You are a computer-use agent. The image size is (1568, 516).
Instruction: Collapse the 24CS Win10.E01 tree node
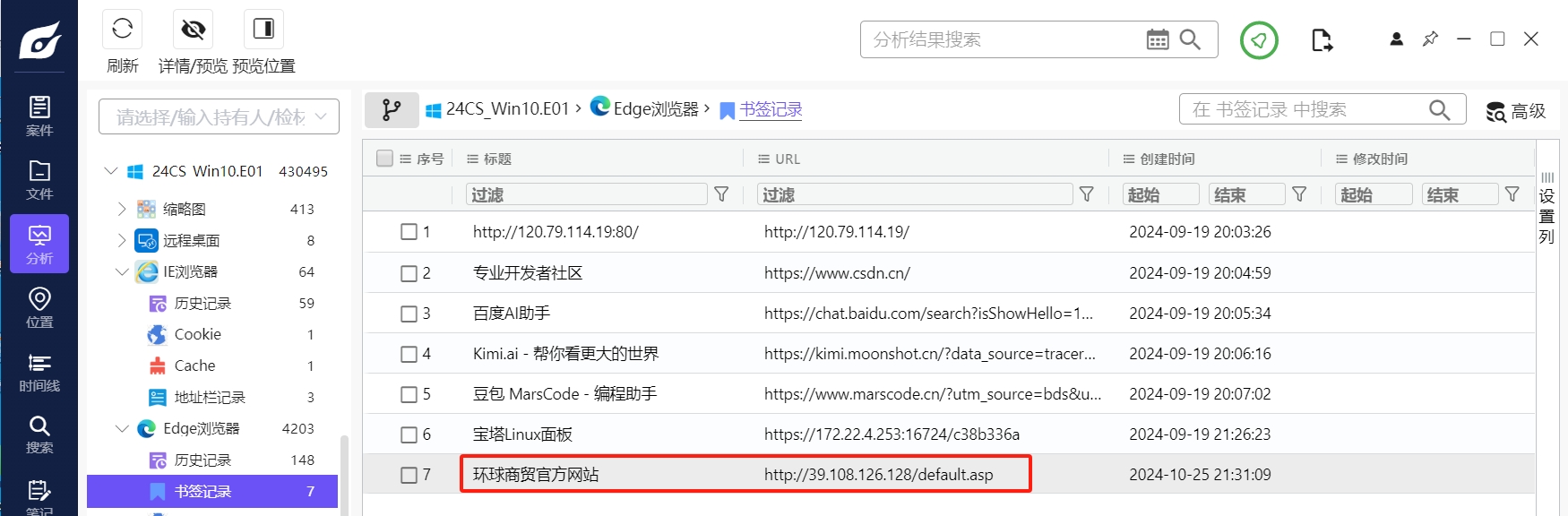111,170
